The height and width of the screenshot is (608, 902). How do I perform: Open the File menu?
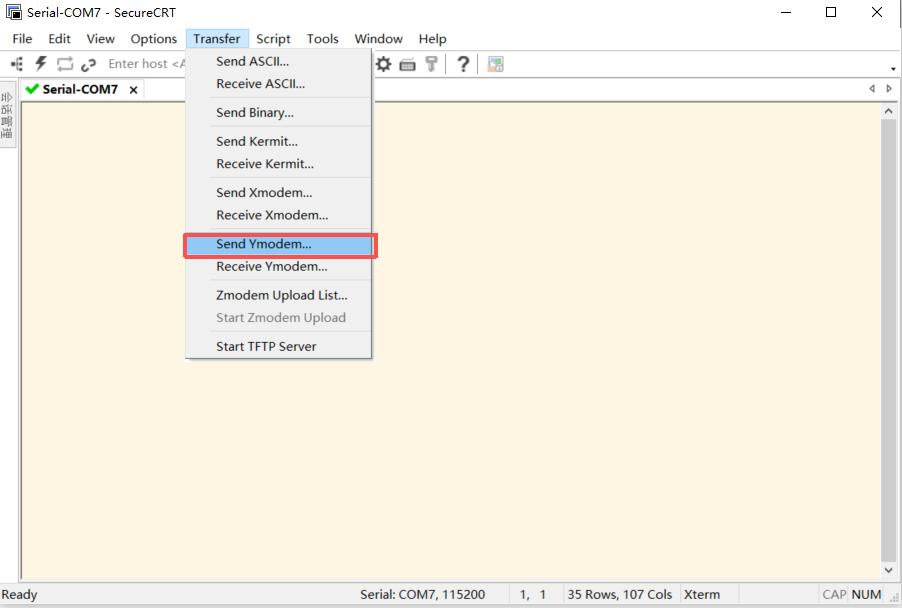pyautogui.click(x=22, y=39)
